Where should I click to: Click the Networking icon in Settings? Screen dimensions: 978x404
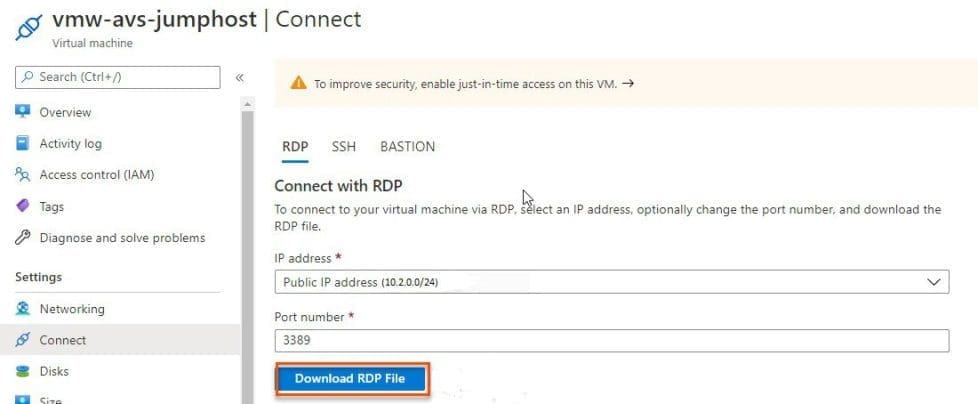23,309
